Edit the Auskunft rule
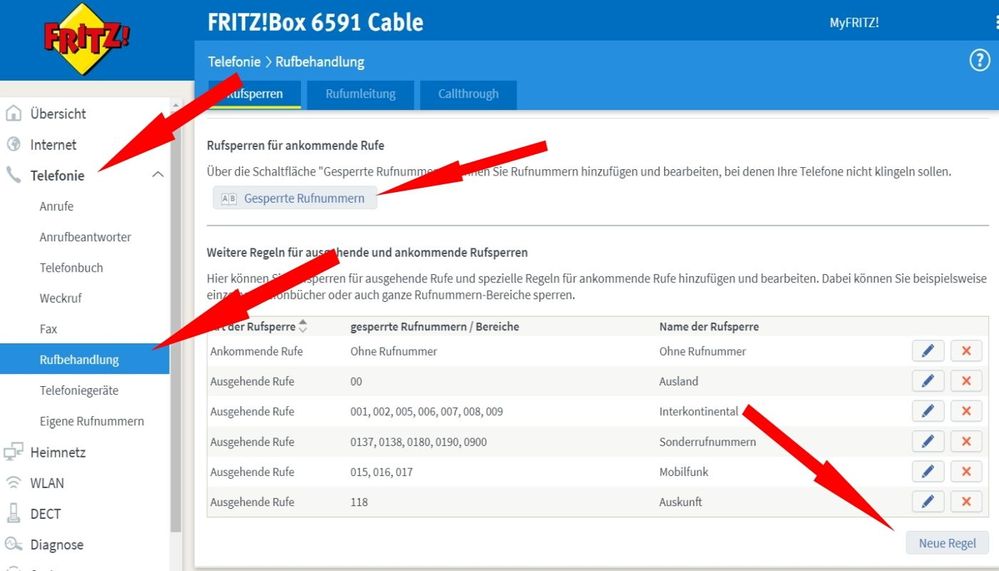 point(928,502)
